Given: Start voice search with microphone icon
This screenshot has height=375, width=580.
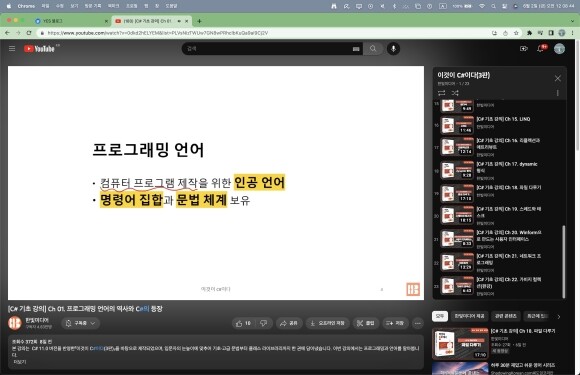Looking at the screenshot, I should tap(393, 48).
